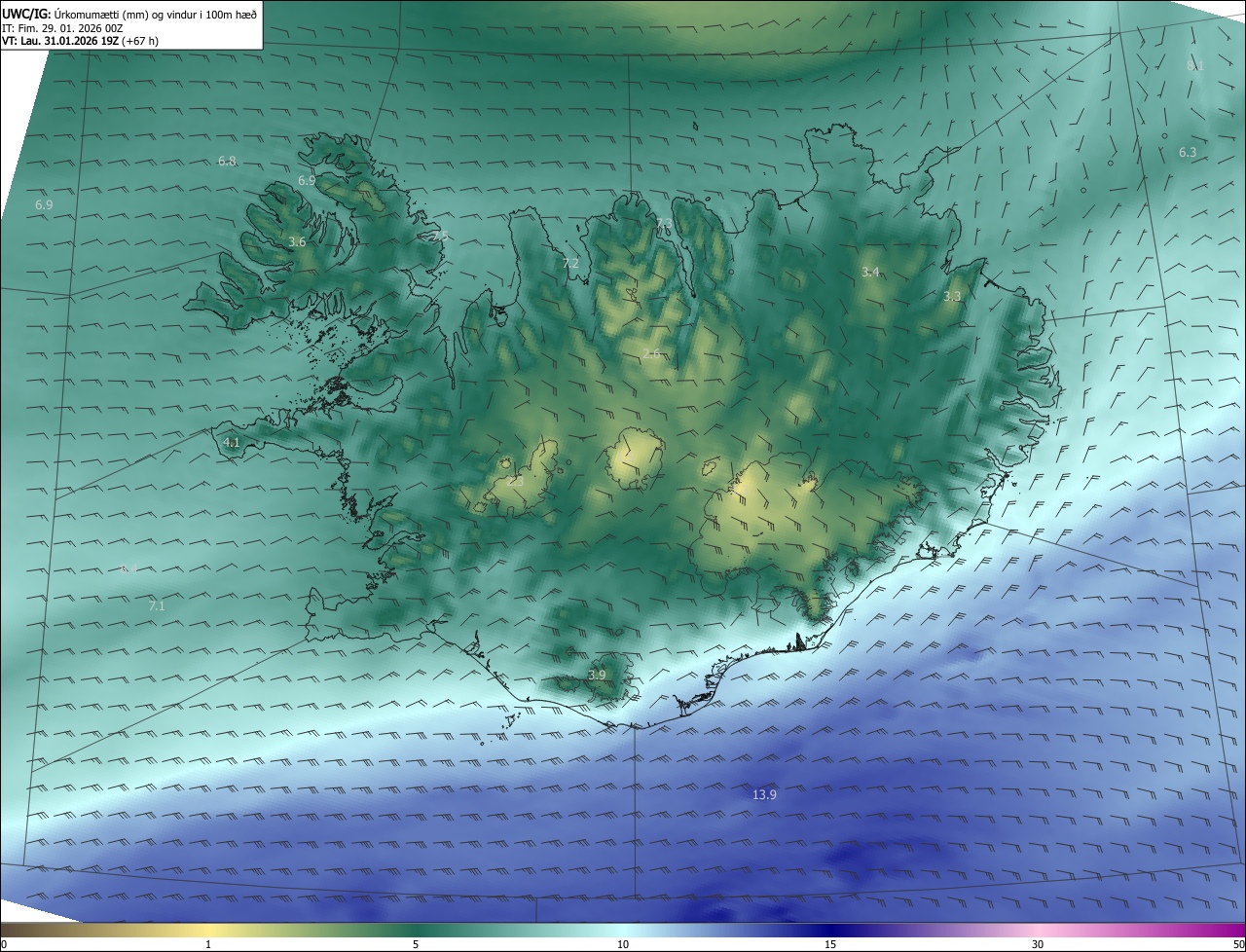Click the 1 tick on colour scale
The image size is (1246, 952).
tap(208, 944)
